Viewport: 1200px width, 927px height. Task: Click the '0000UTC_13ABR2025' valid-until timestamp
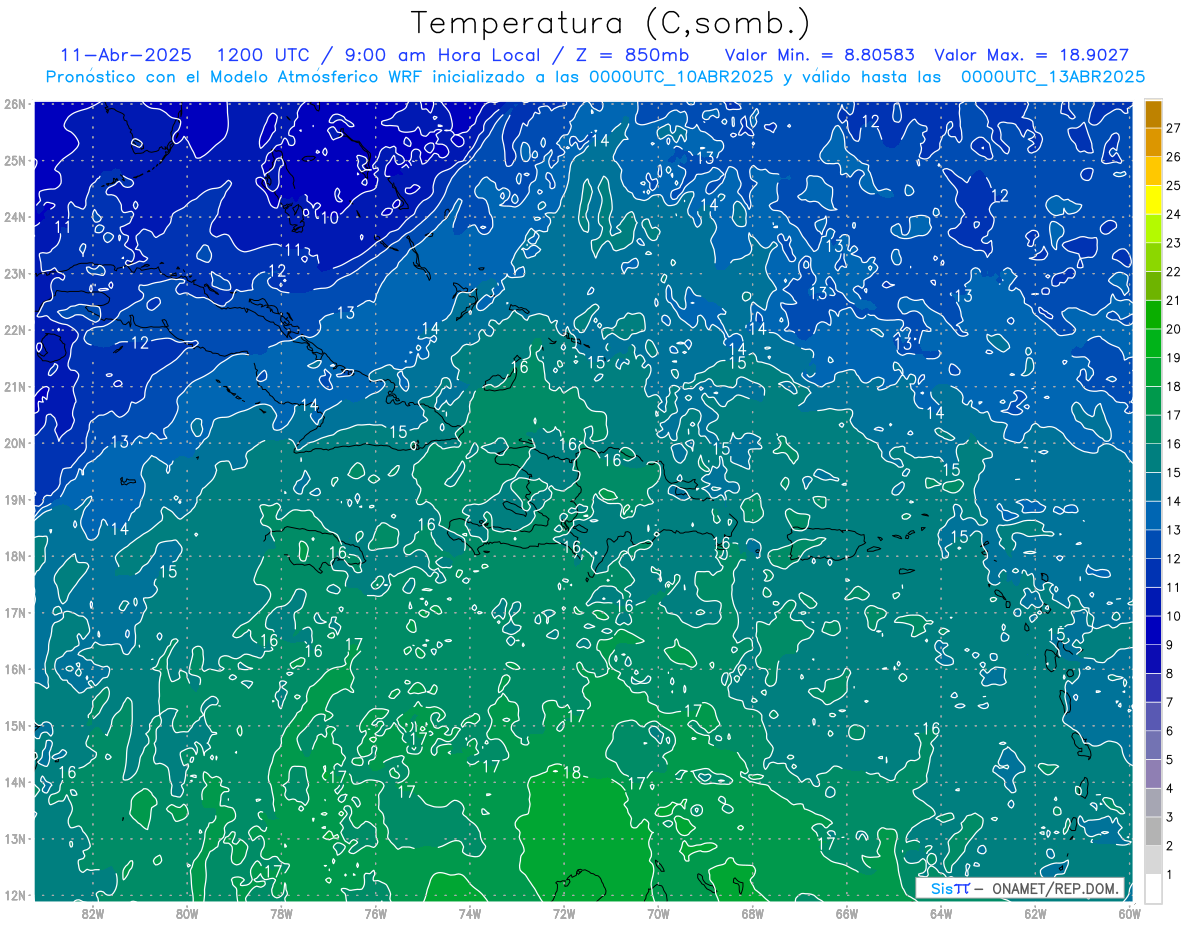(1053, 76)
